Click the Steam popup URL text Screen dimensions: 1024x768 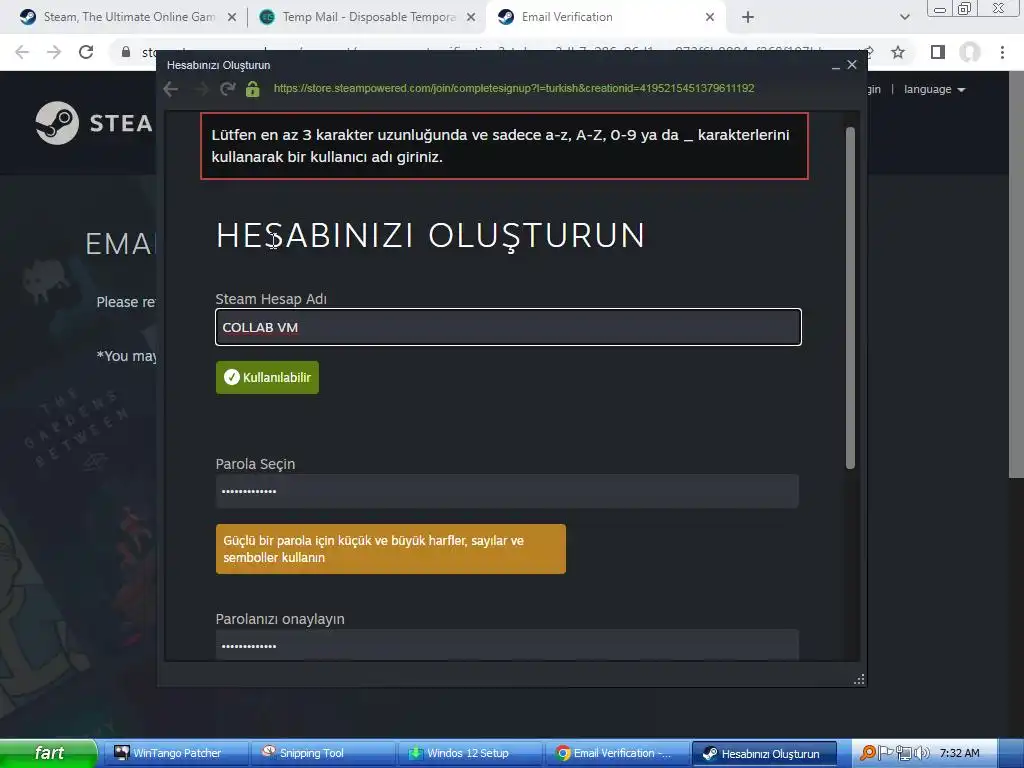[514, 88]
